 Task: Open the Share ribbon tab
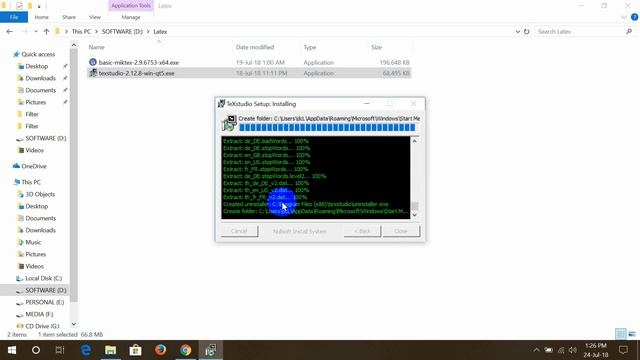point(69,17)
